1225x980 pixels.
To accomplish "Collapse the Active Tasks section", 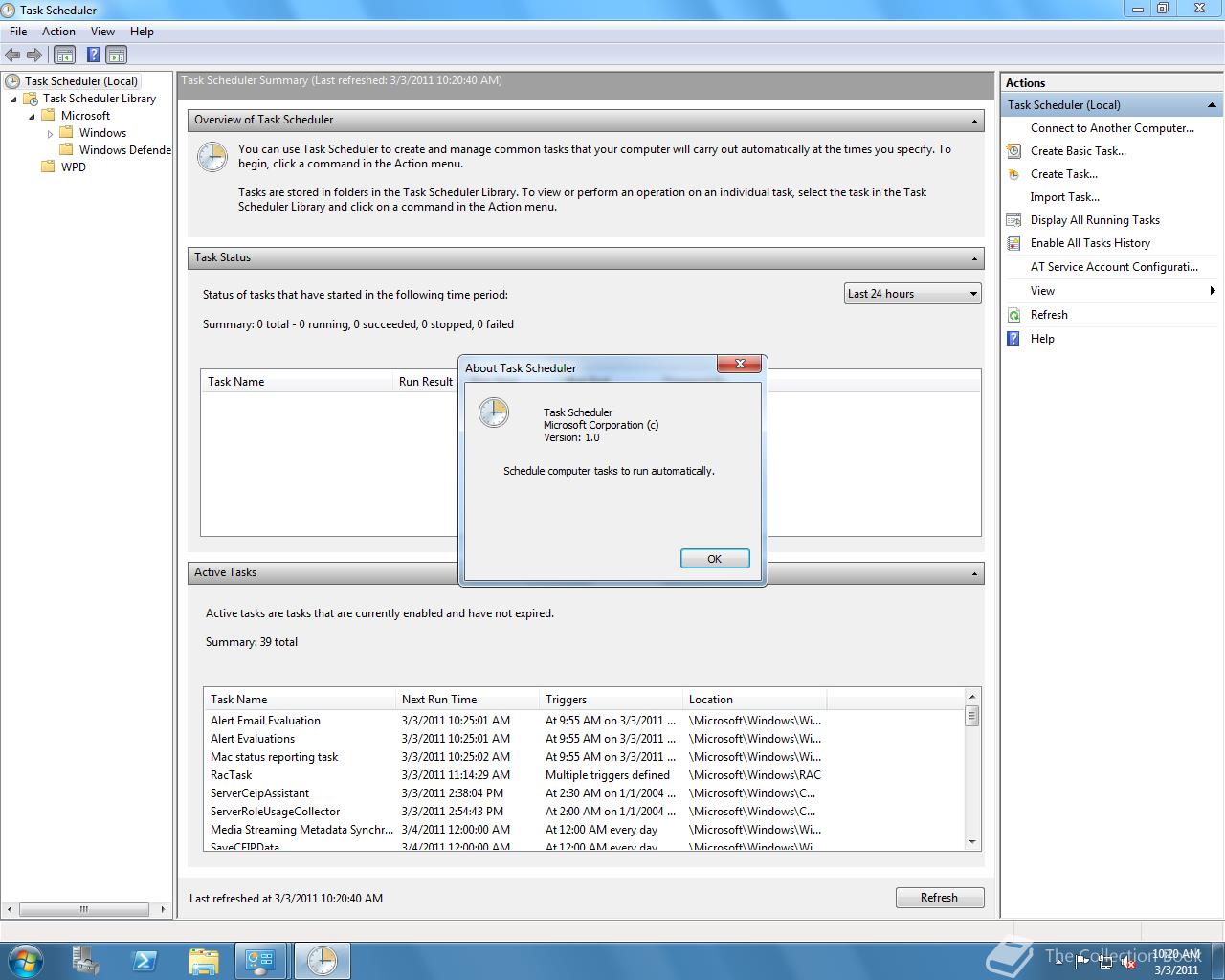I will [974, 573].
